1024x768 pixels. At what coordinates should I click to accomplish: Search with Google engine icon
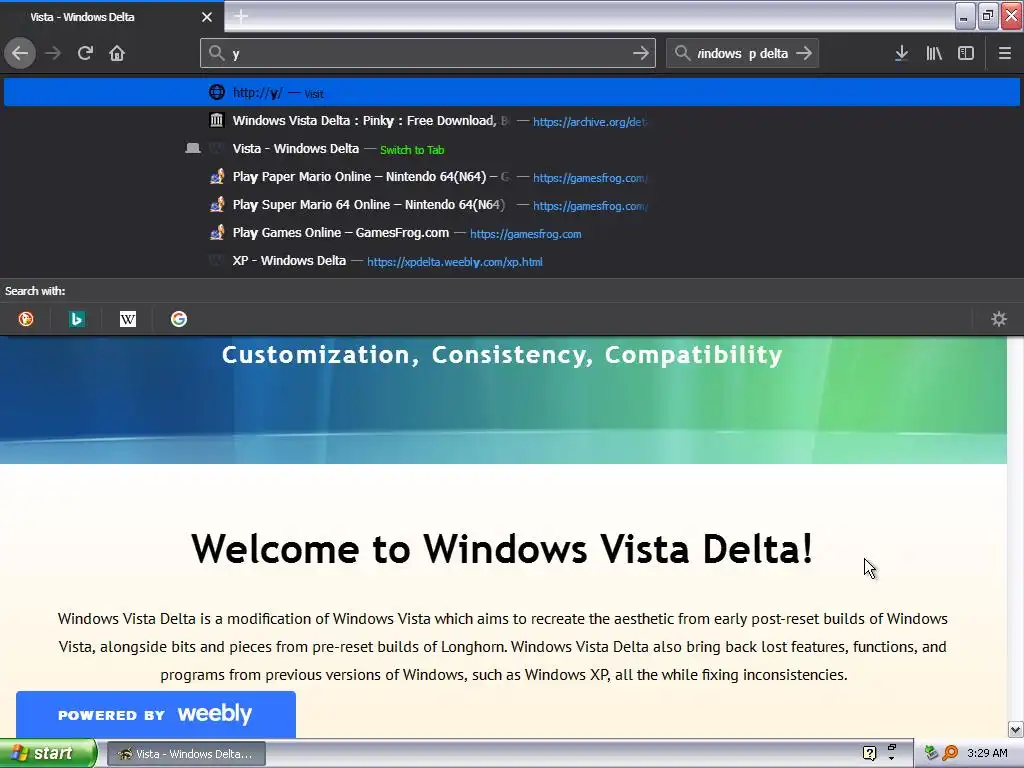[x=179, y=319]
